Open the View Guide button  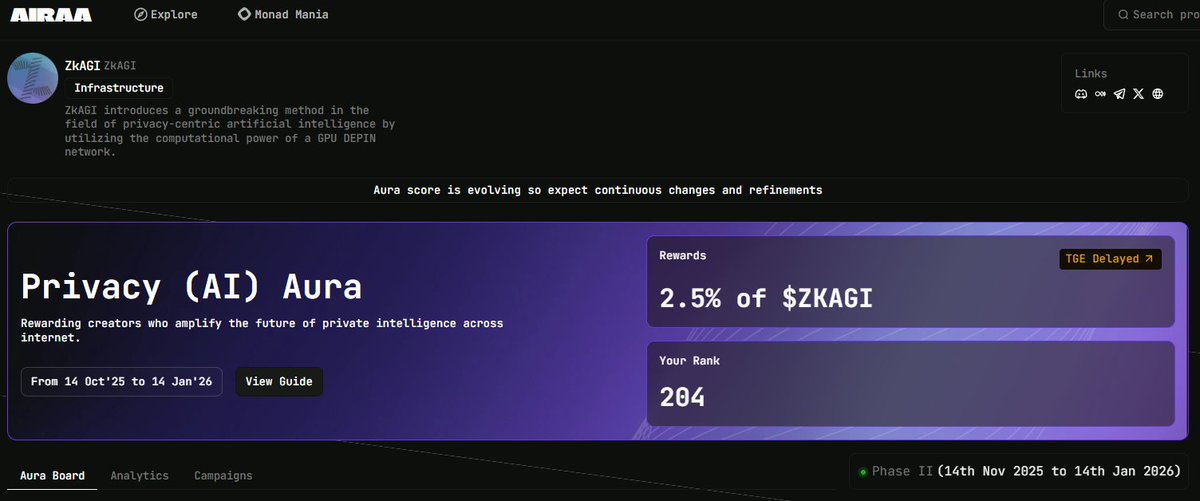click(279, 381)
